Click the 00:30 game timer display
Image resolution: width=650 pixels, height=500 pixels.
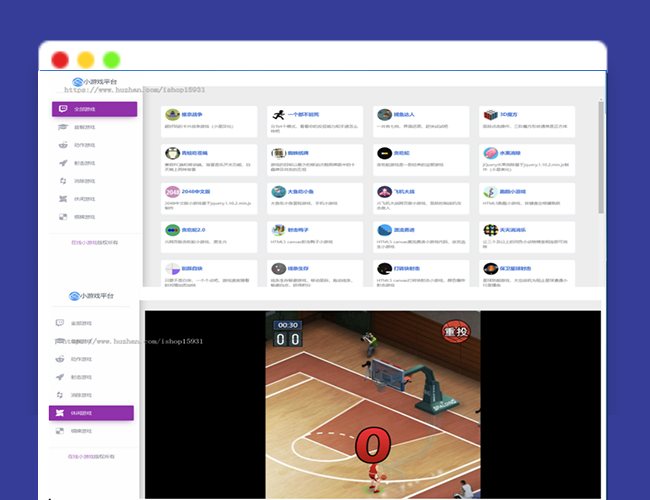pos(288,325)
